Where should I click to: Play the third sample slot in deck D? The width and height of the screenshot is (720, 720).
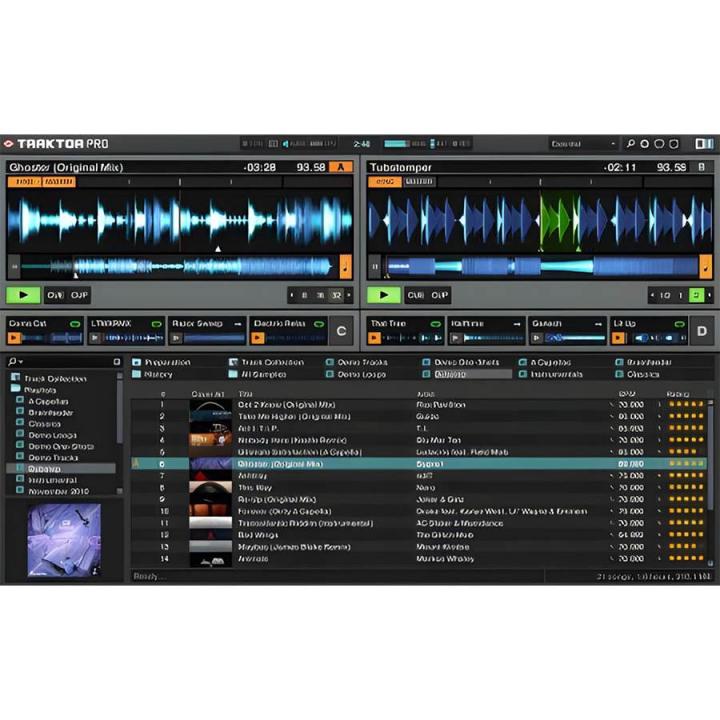coord(537,338)
